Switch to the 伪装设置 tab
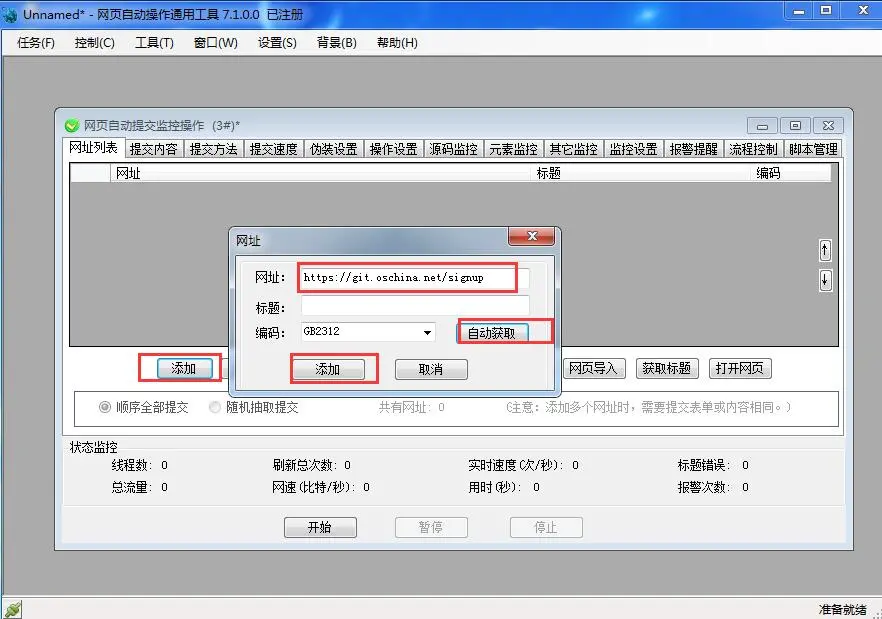Viewport: 882px width, 619px height. pyautogui.click(x=334, y=149)
